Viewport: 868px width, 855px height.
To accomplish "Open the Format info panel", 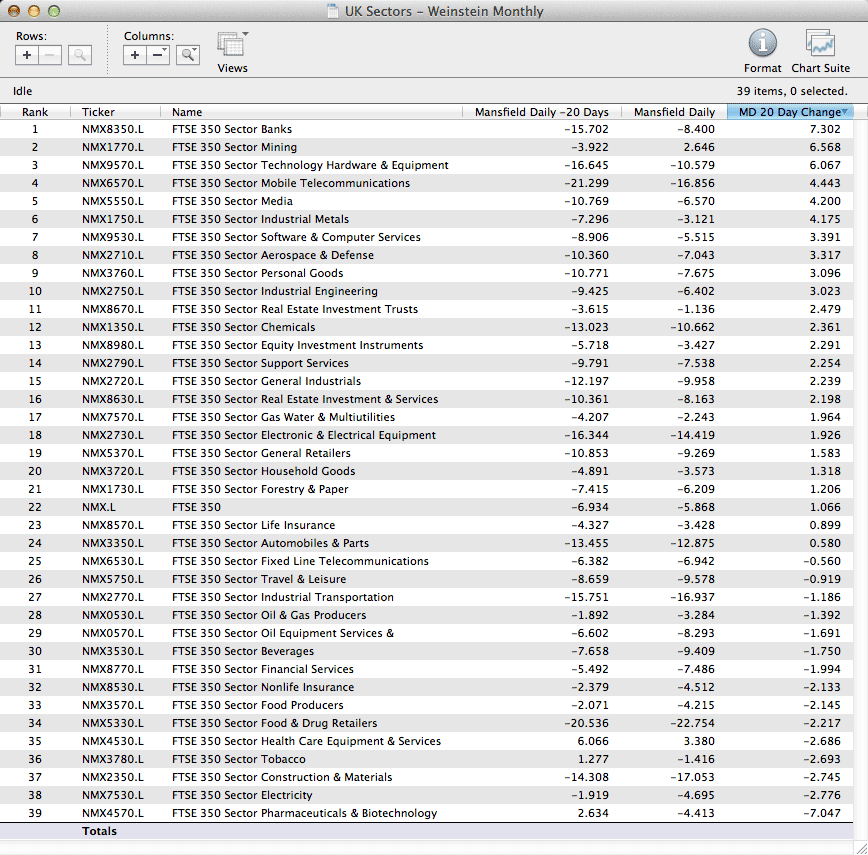I will pos(762,44).
